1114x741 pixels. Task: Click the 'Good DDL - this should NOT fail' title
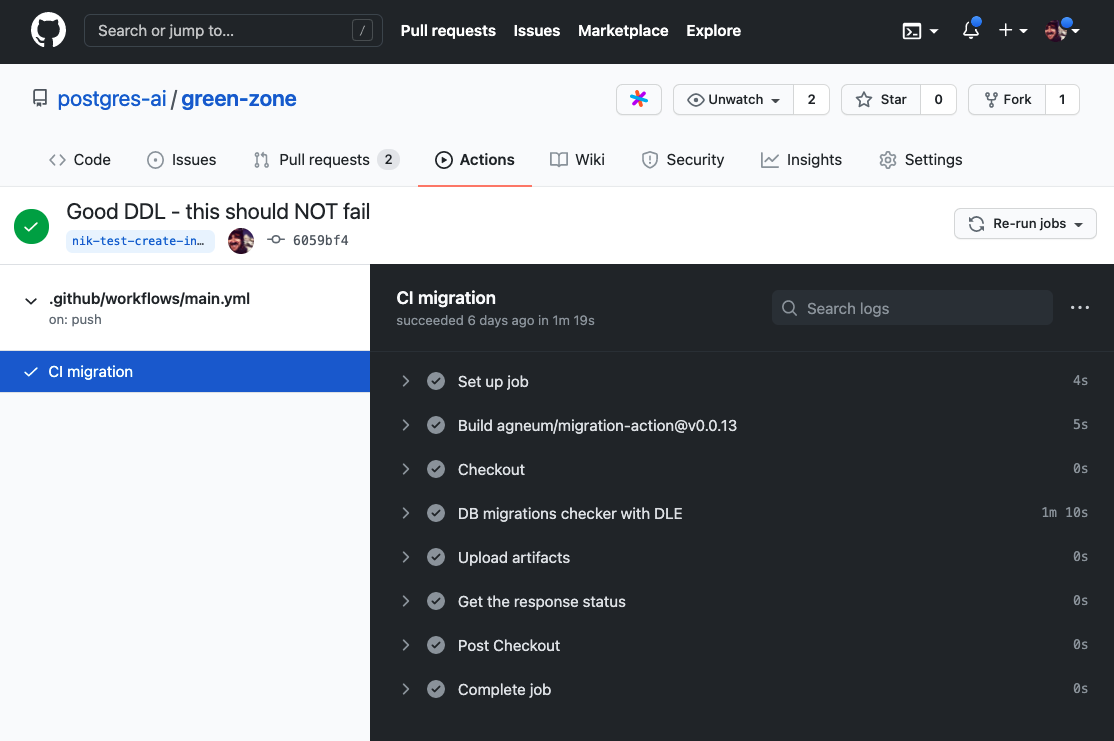(218, 212)
